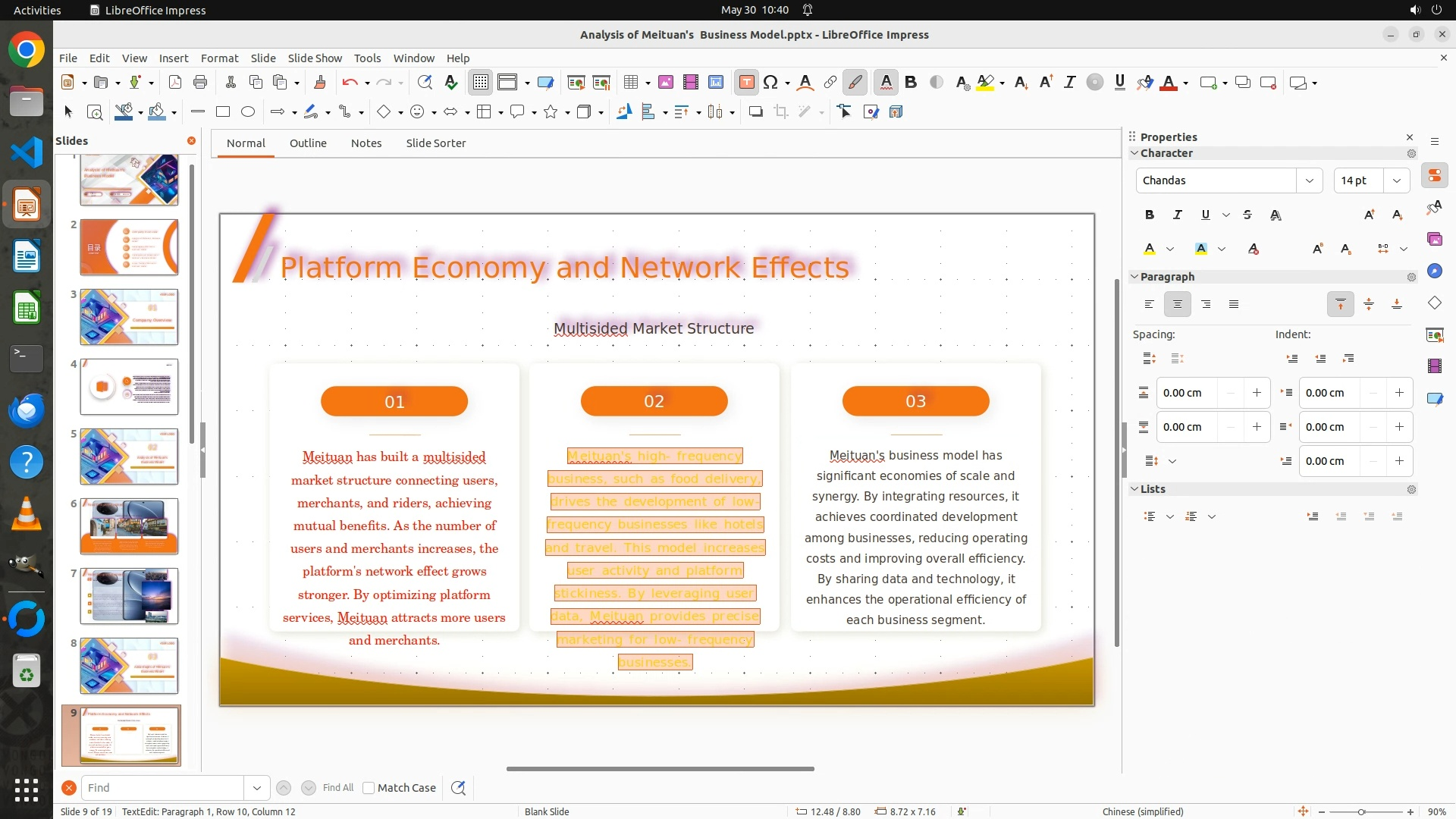Open the Slide Show menu
The width and height of the screenshot is (1456, 819).
coord(315,58)
